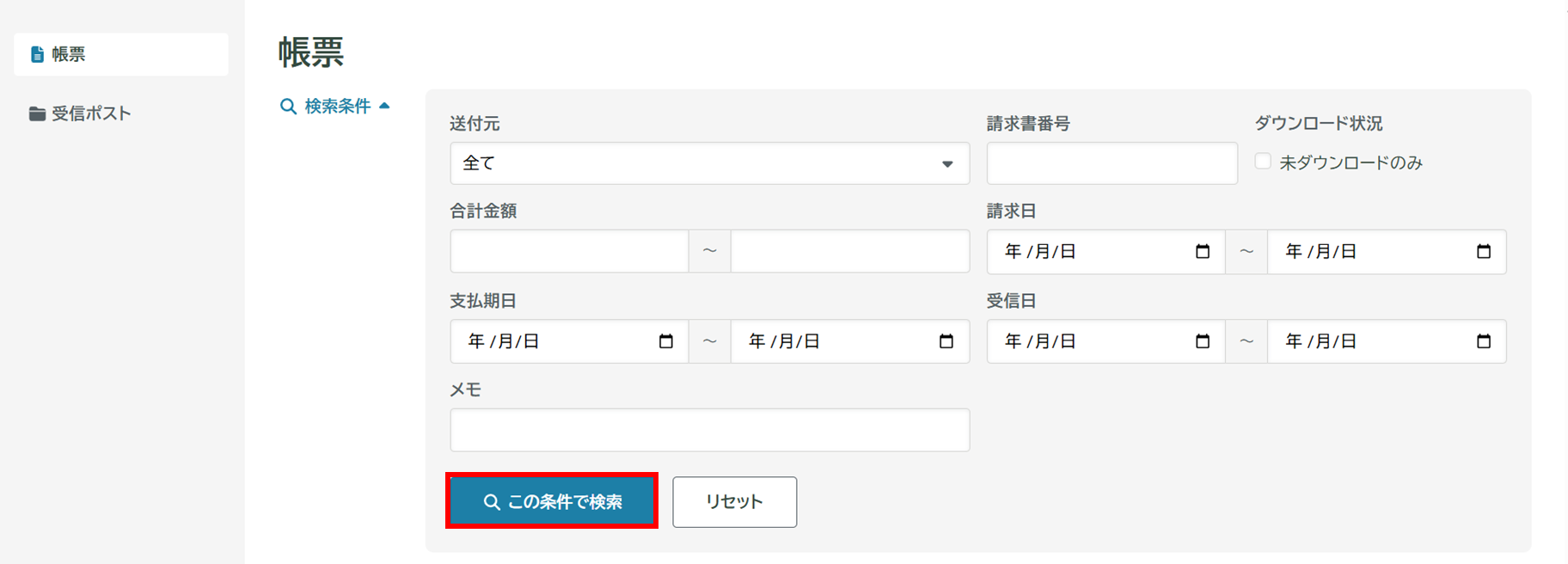Screen dimensions: 1568x564
Task: Open calendar picker for 支払期日 end date
Action: click(946, 341)
